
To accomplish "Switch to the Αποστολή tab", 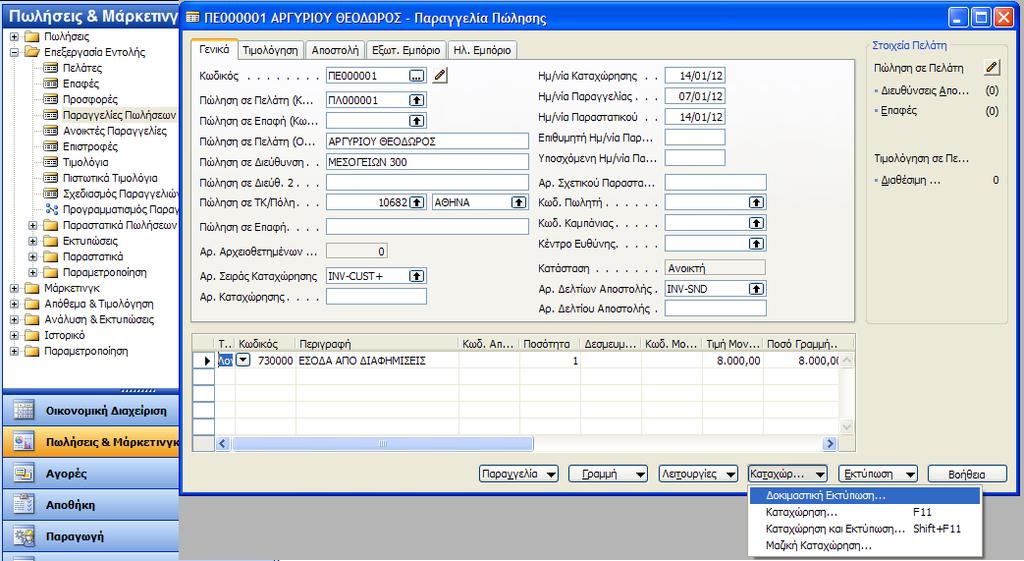I will (x=335, y=50).
